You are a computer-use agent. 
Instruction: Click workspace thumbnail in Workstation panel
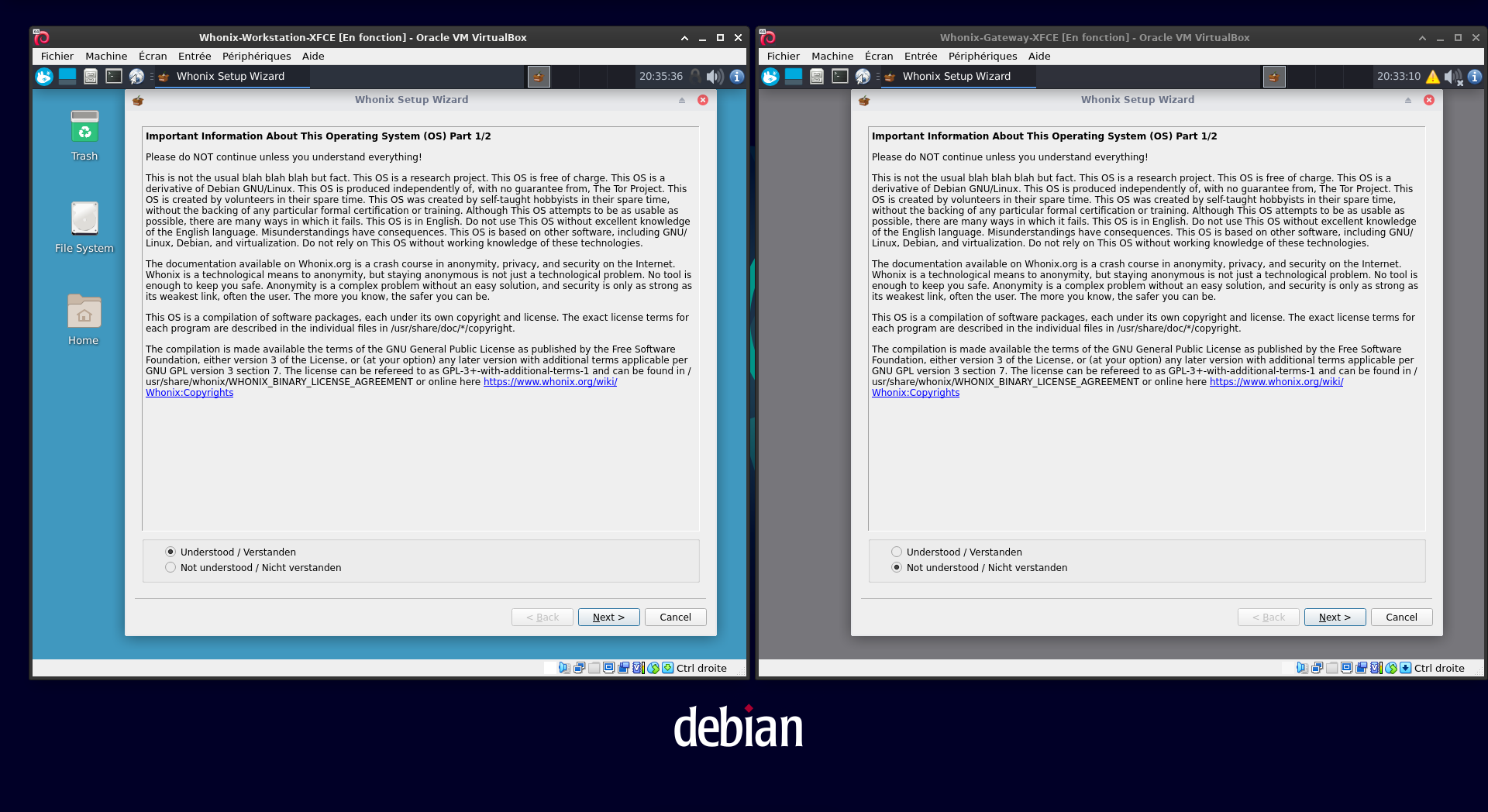pyautogui.click(x=539, y=76)
